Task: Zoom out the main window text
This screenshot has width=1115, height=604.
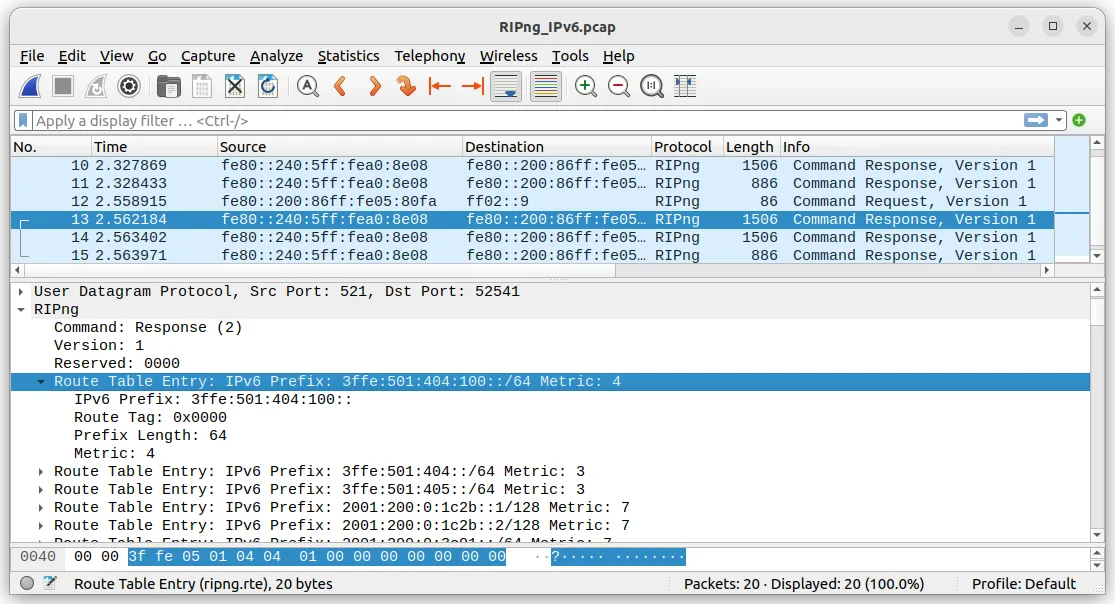Action: pyautogui.click(x=619, y=87)
